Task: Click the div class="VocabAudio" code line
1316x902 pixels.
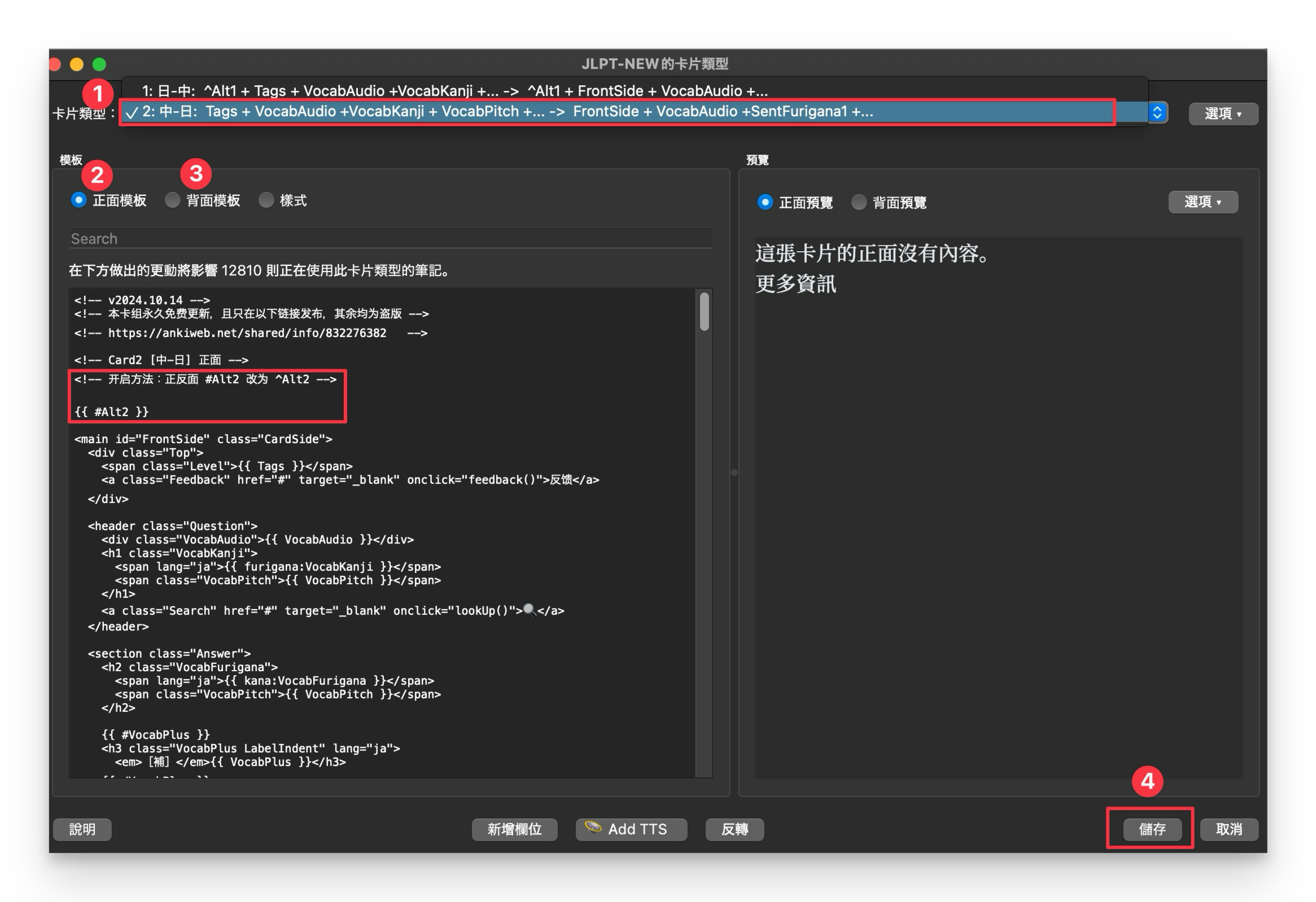Action: point(257,539)
